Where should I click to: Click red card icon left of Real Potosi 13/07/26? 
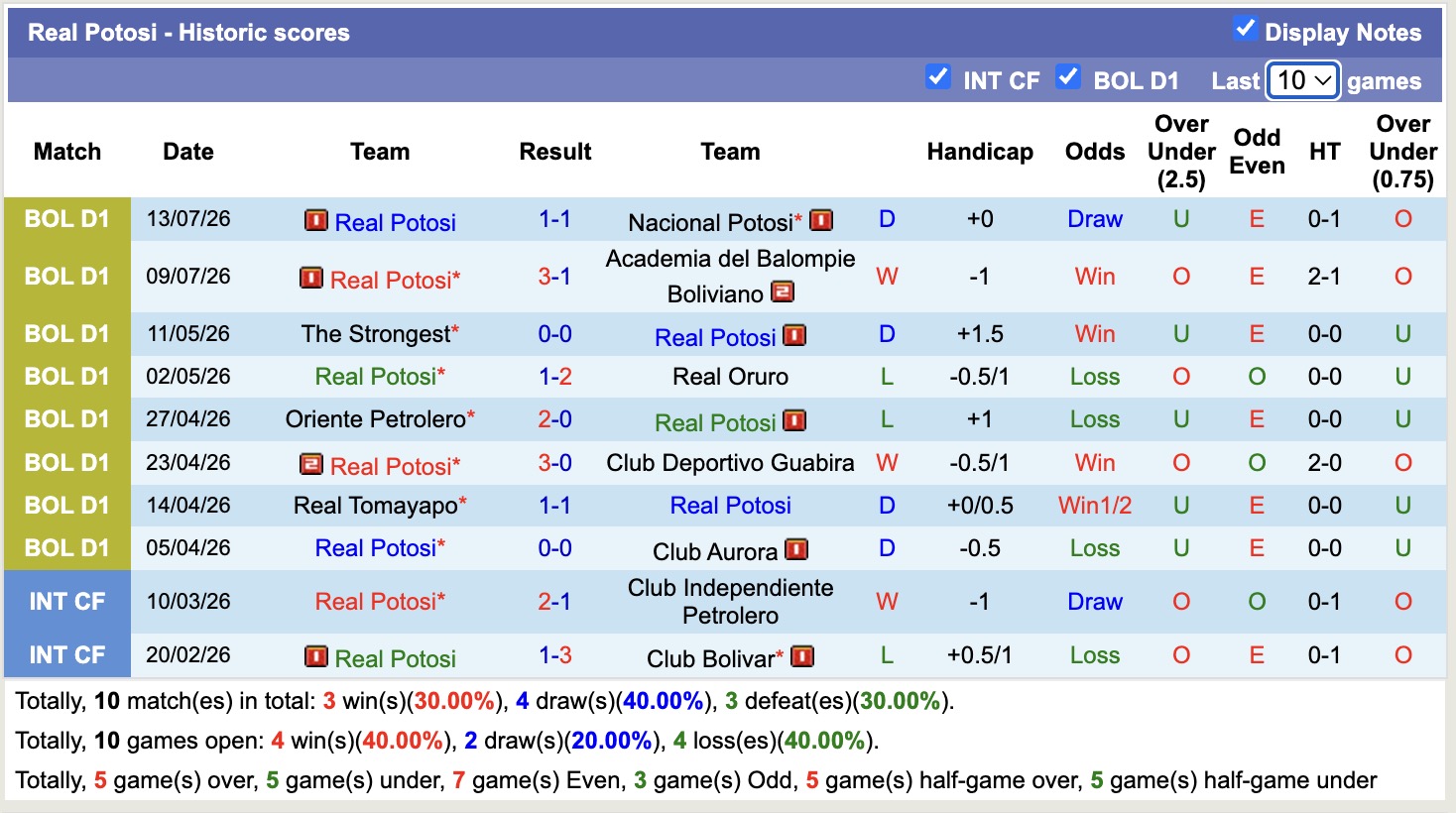316,220
